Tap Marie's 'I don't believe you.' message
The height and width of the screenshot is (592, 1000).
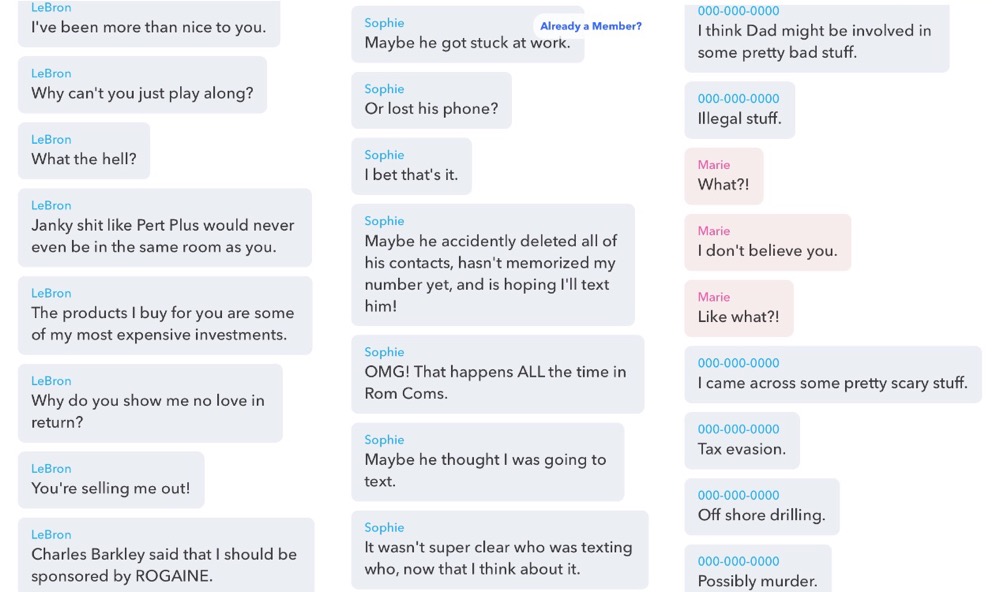click(x=767, y=242)
